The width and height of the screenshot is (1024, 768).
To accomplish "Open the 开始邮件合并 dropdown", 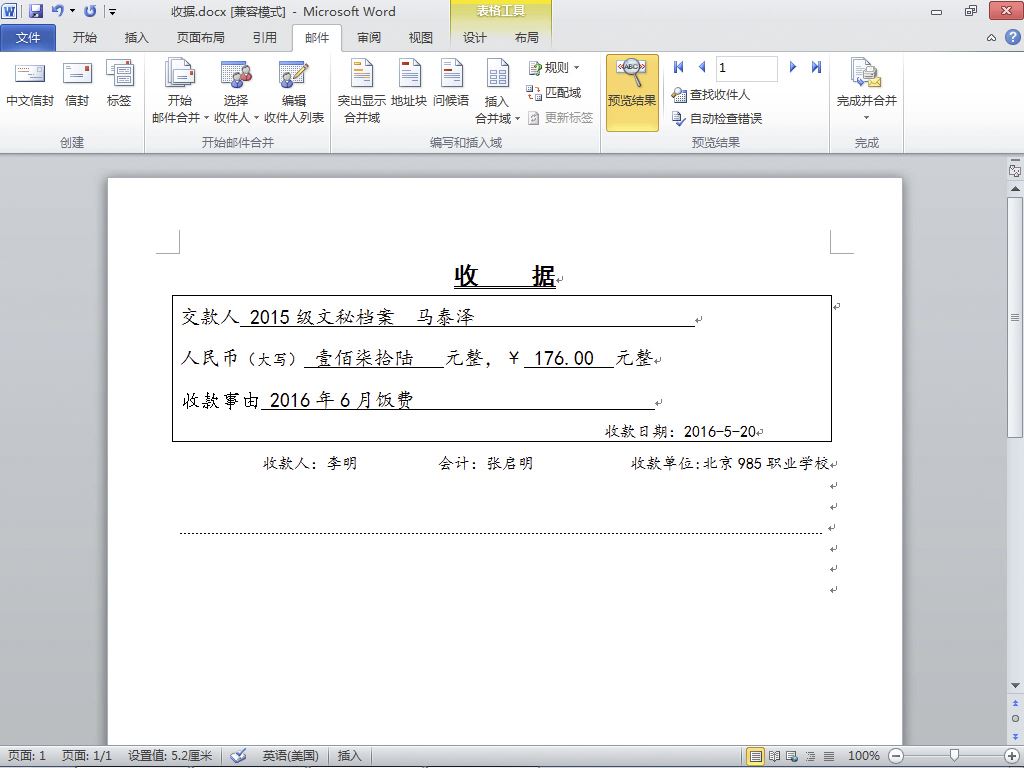I will 180,90.
